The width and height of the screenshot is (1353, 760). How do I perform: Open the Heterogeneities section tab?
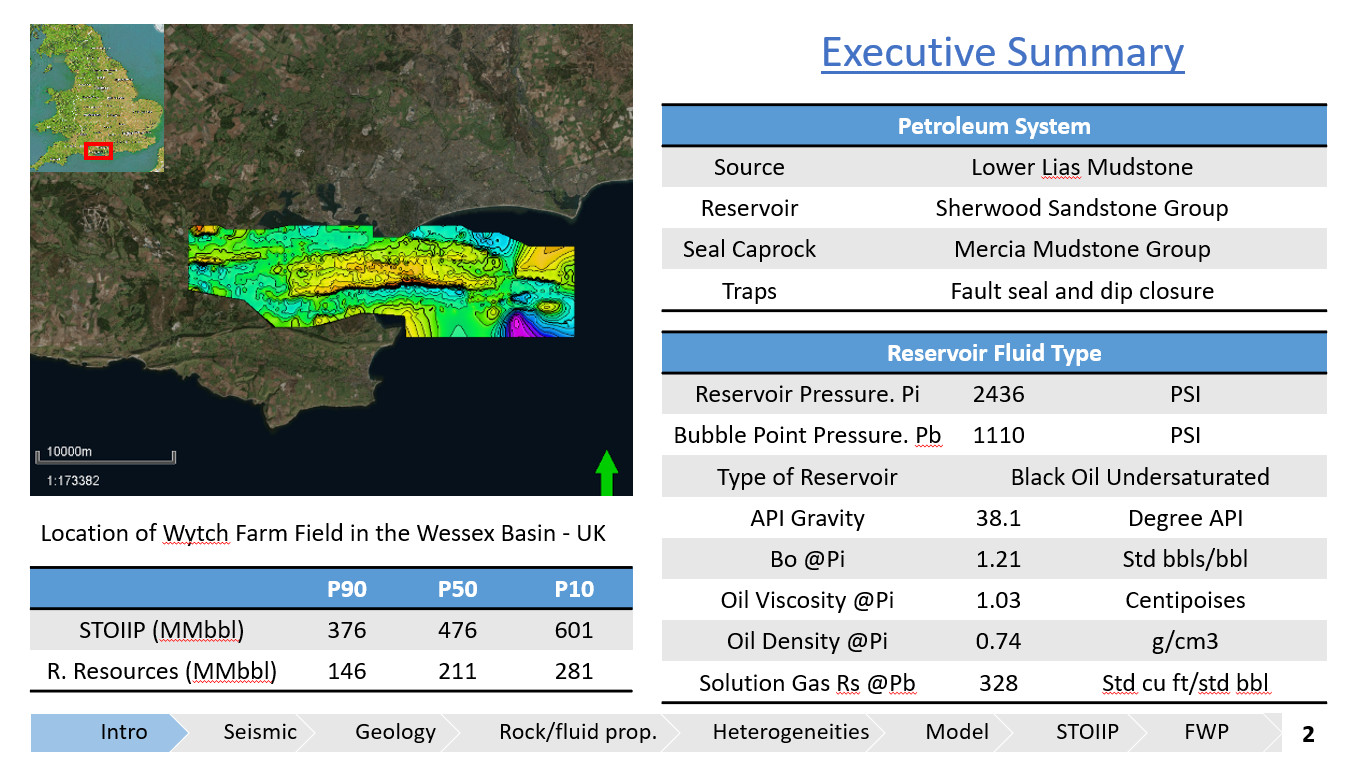pos(791,732)
